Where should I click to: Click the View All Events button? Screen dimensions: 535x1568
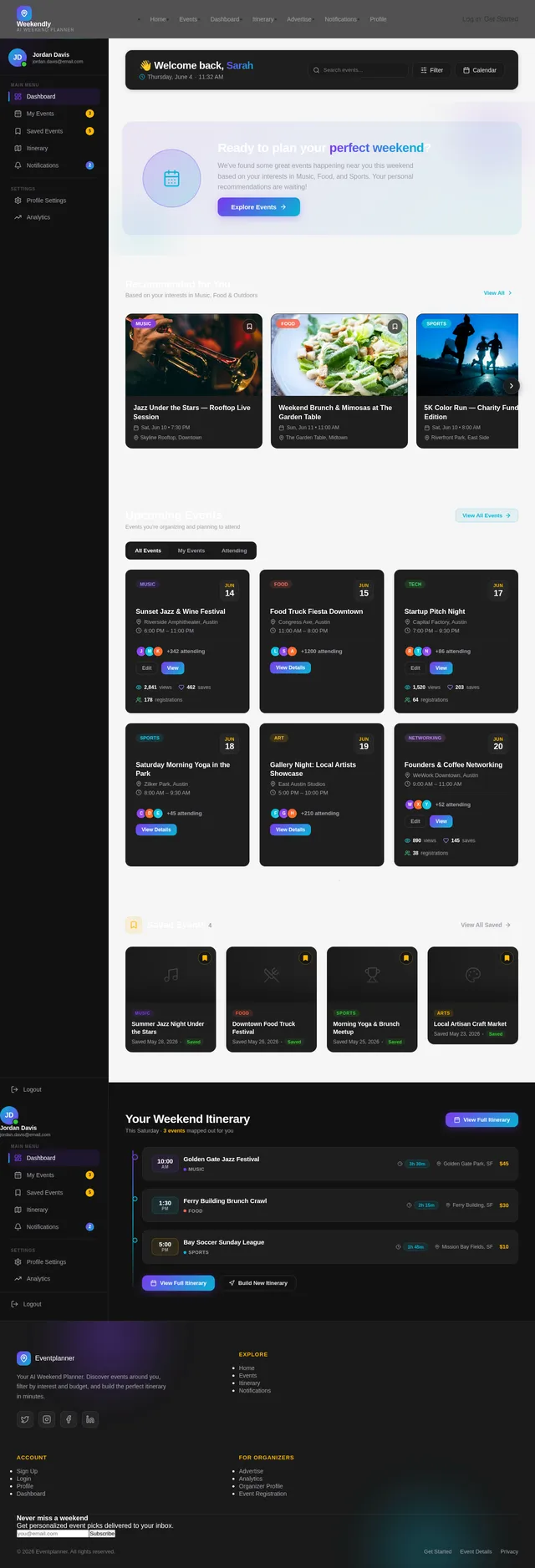click(487, 515)
